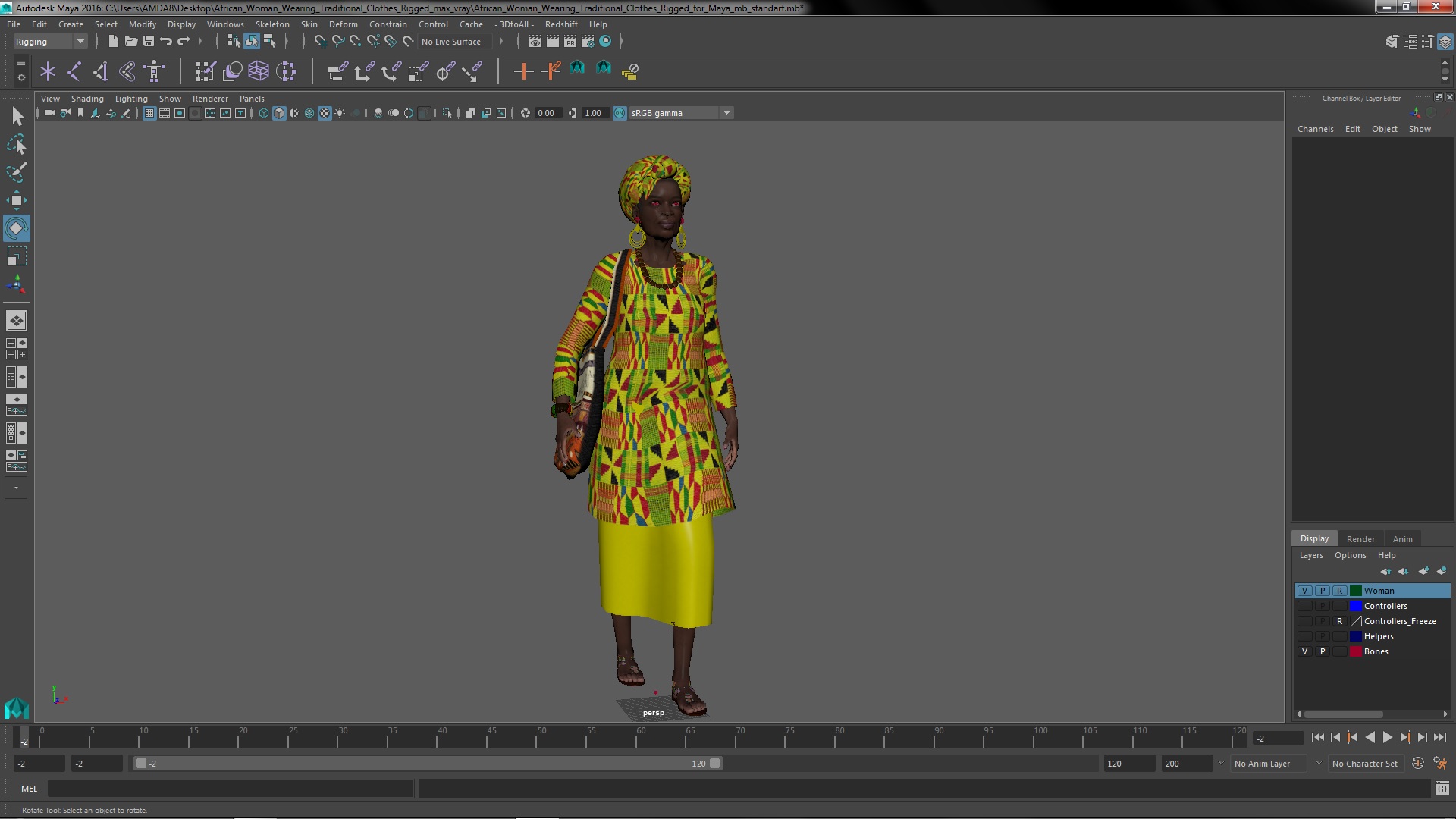Toggle visibility of Bones layer

[x=1304, y=651]
